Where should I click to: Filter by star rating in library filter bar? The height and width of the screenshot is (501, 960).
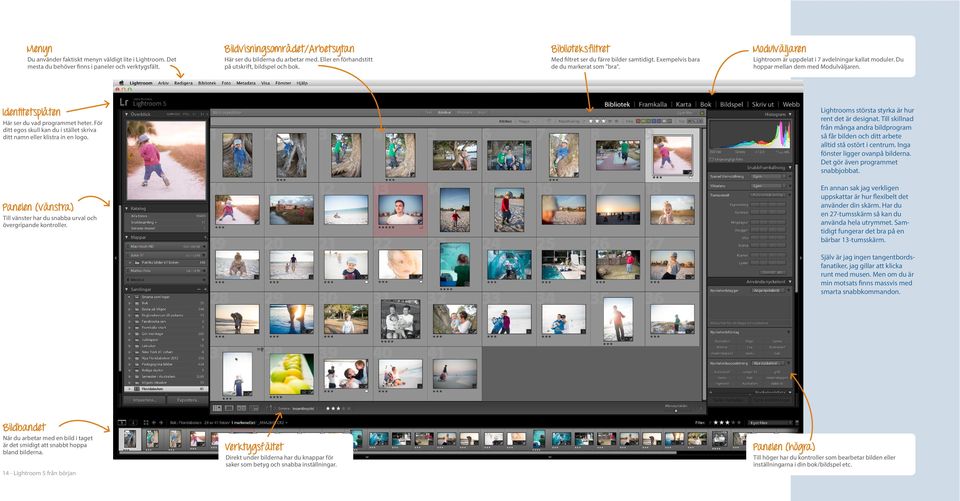click(604, 121)
